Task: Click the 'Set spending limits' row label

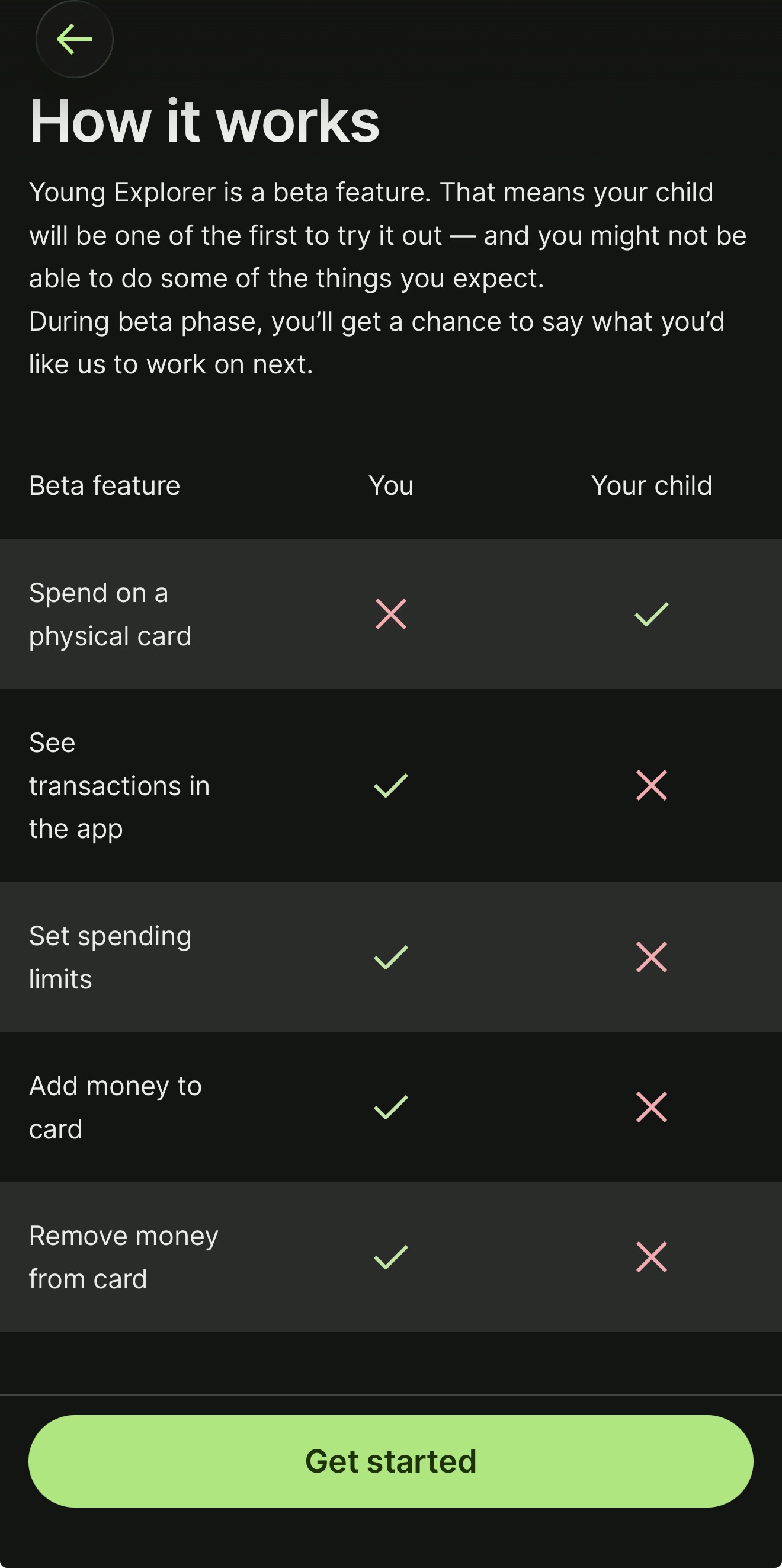Action: pos(110,957)
